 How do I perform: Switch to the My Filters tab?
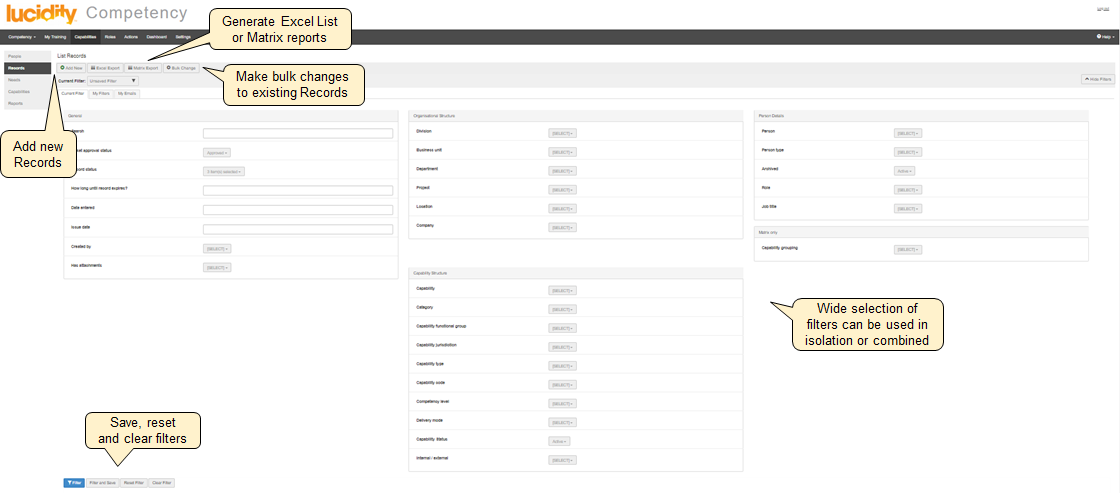101,93
